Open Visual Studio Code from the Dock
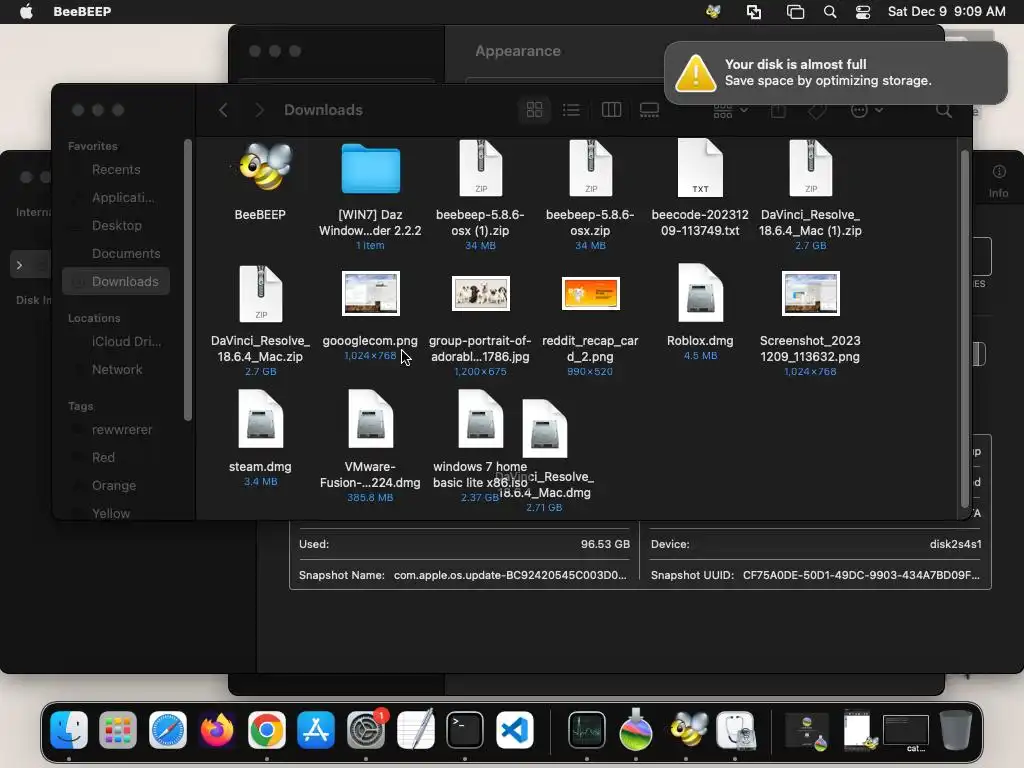Image resolution: width=1024 pixels, height=768 pixels. [x=514, y=729]
